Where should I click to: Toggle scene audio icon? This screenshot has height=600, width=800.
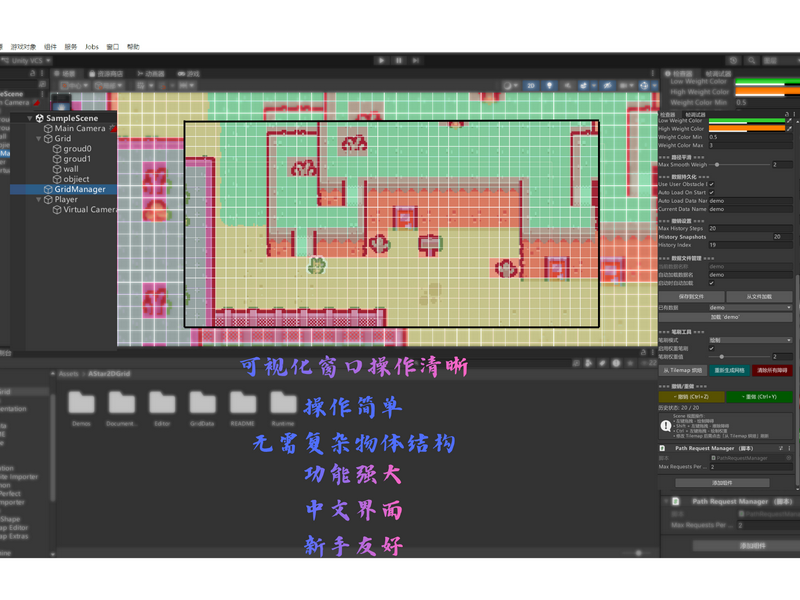[x=567, y=86]
